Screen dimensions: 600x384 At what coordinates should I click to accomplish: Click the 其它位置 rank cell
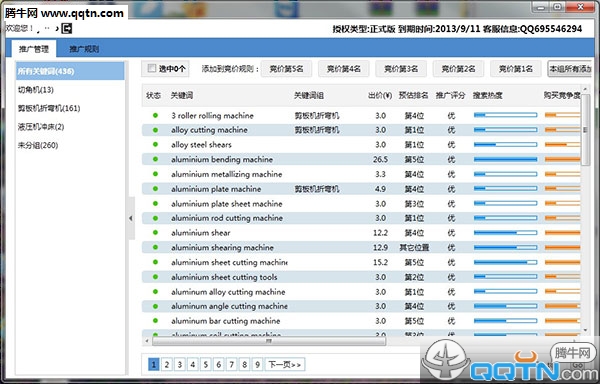414,247
